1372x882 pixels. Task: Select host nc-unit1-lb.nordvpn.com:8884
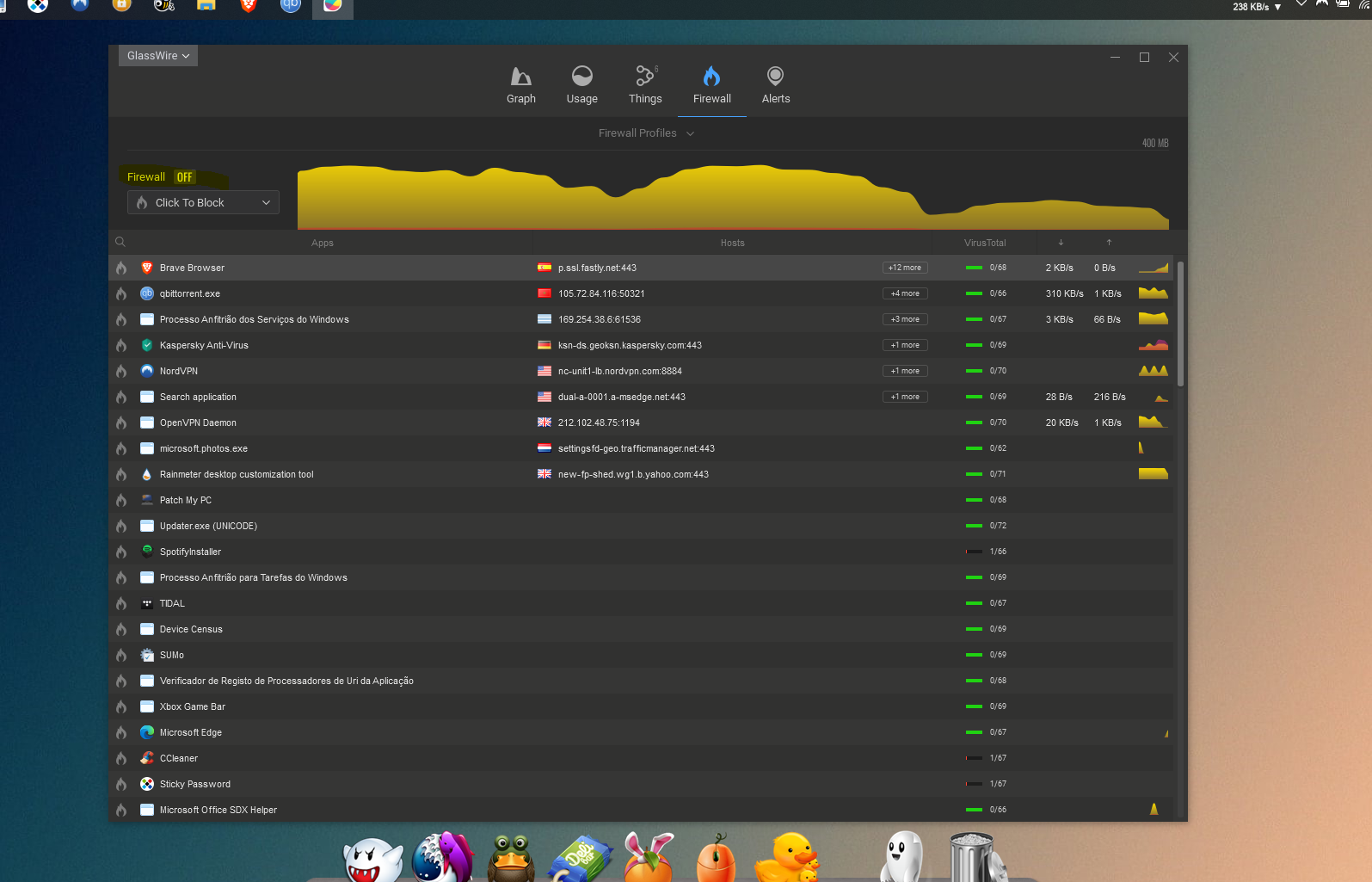[x=620, y=371]
